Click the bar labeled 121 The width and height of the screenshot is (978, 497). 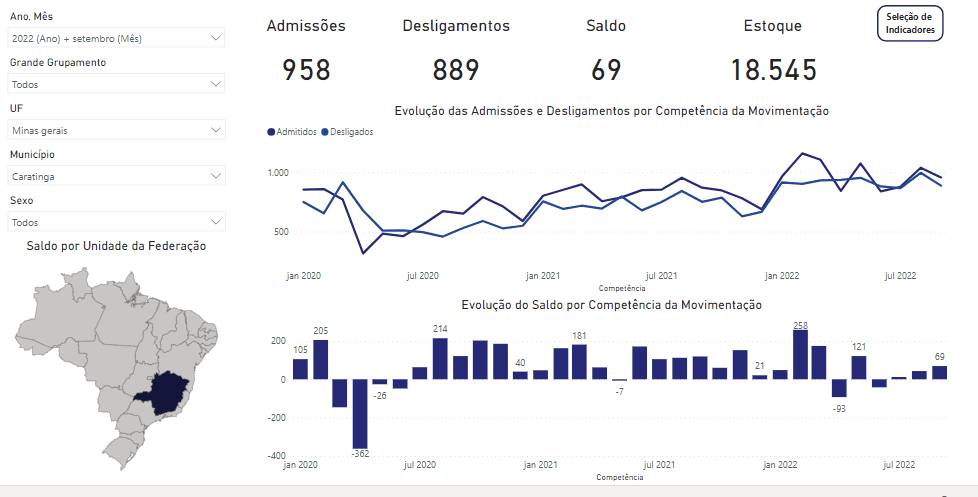(859, 368)
